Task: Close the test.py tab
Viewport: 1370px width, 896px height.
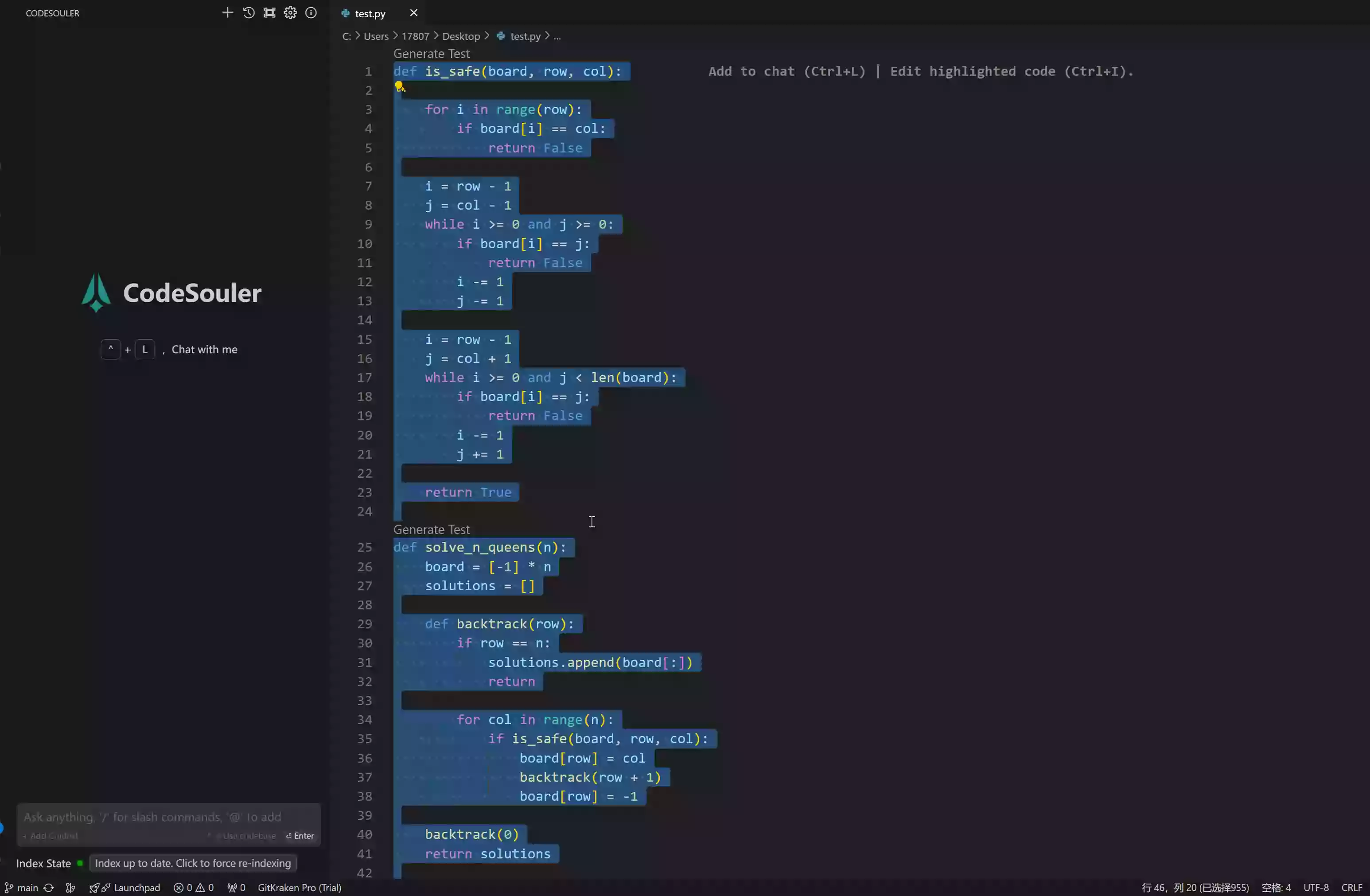Action: [413, 13]
